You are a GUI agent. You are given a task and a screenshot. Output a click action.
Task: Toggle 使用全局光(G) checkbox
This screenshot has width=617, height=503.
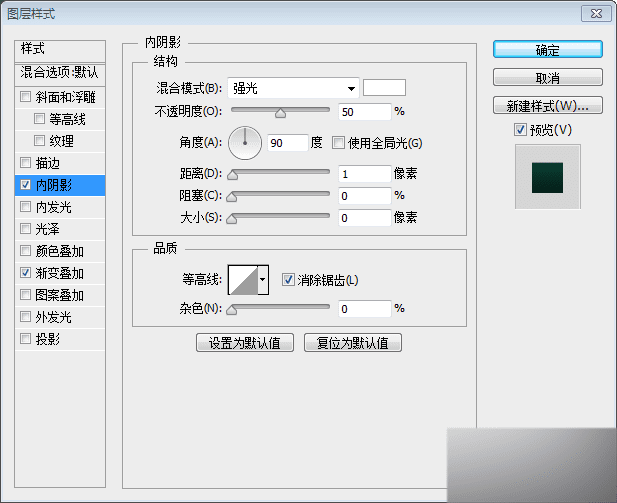tap(338, 142)
